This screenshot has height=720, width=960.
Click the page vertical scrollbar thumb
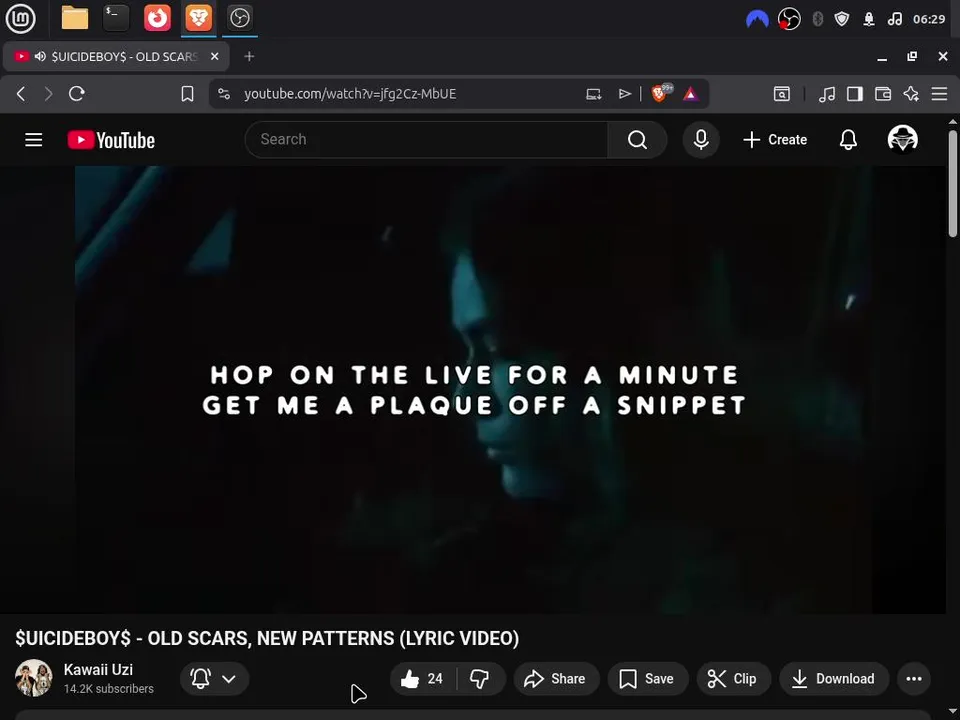(953, 182)
